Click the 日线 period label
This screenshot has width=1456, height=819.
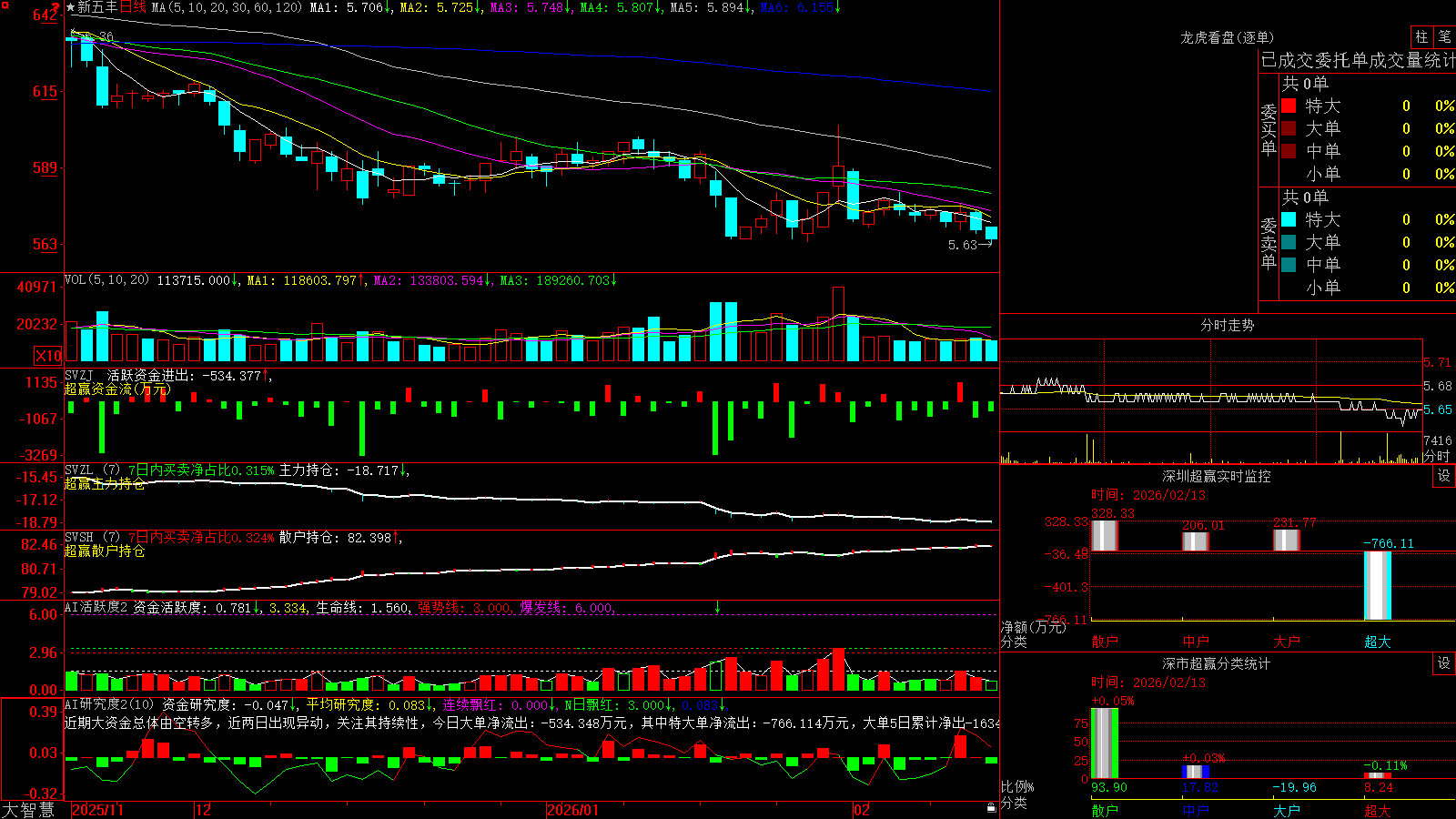pyautogui.click(x=133, y=7)
